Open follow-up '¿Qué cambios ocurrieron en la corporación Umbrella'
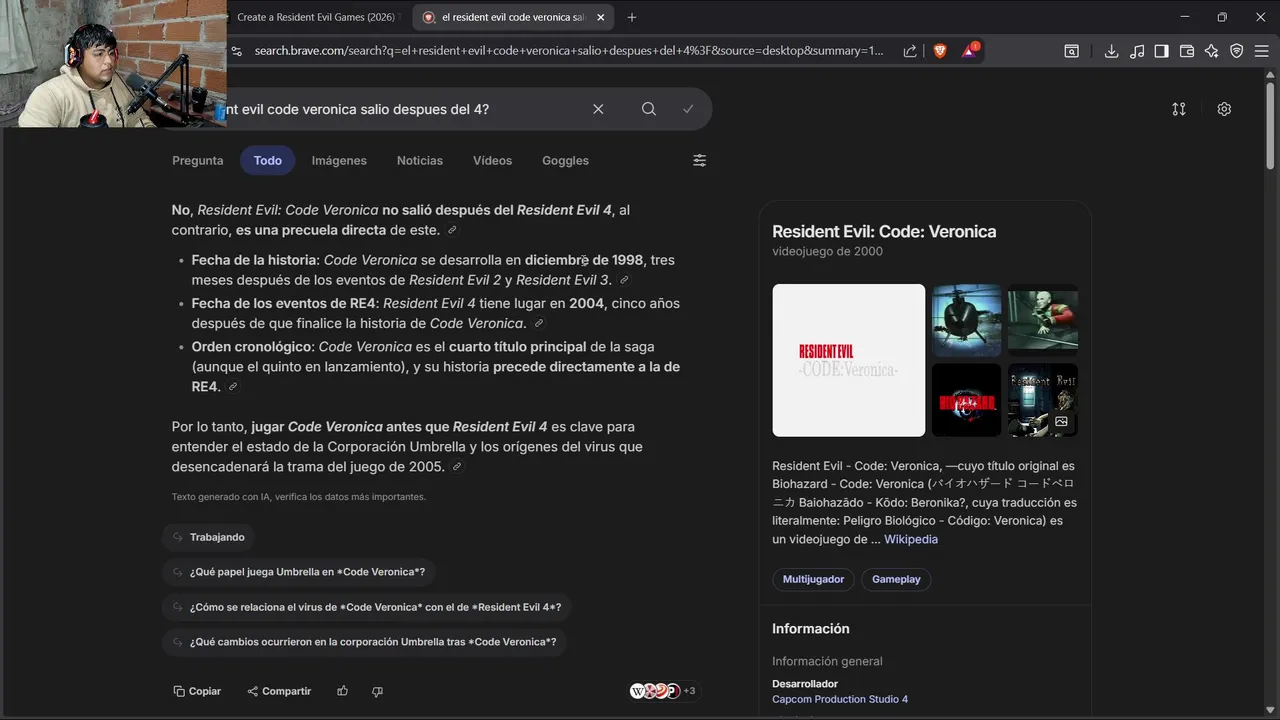This screenshot has width=1280, height=720. [364, 642]
